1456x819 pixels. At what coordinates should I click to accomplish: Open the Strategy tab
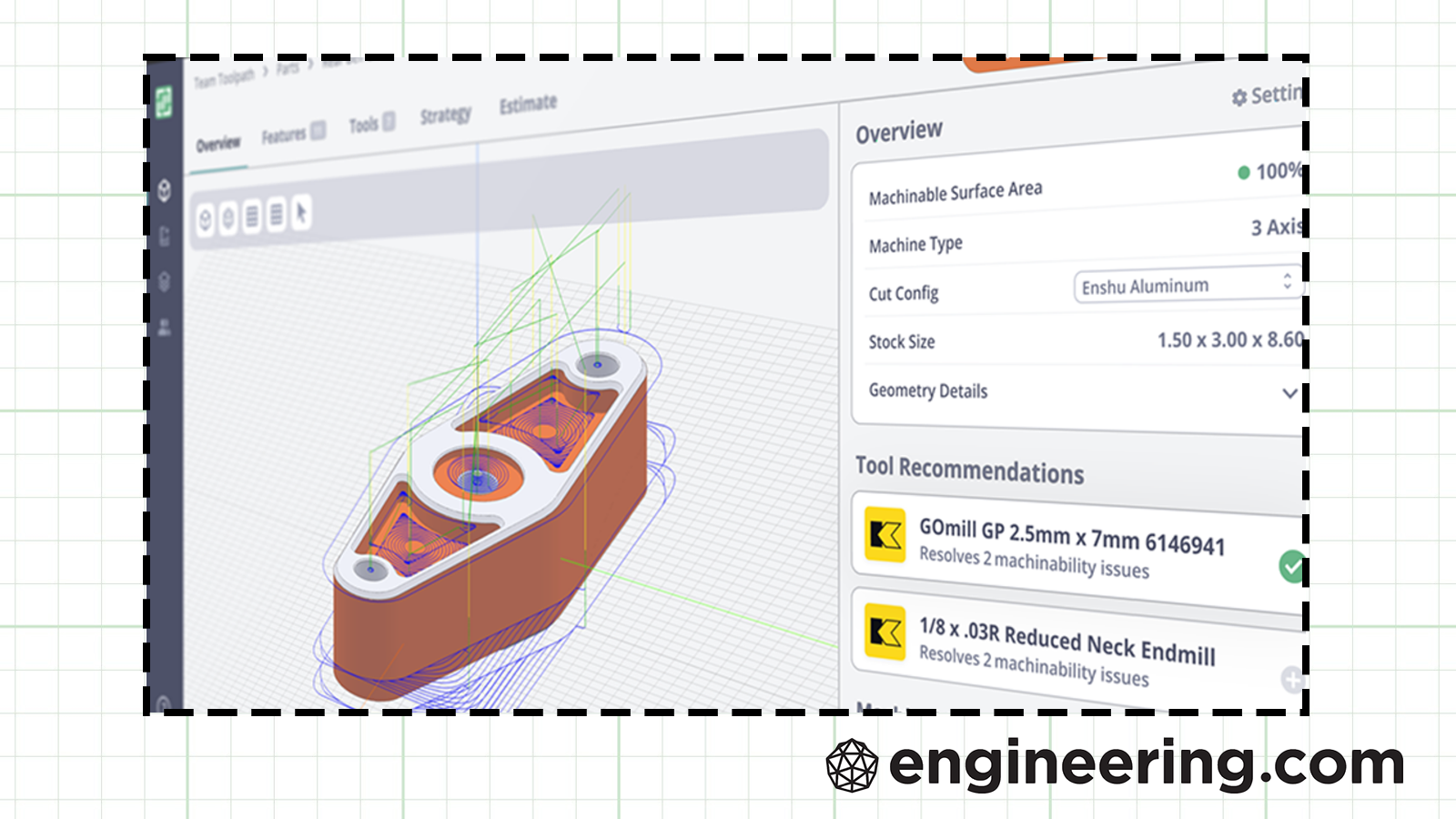(x=445, y=115)
